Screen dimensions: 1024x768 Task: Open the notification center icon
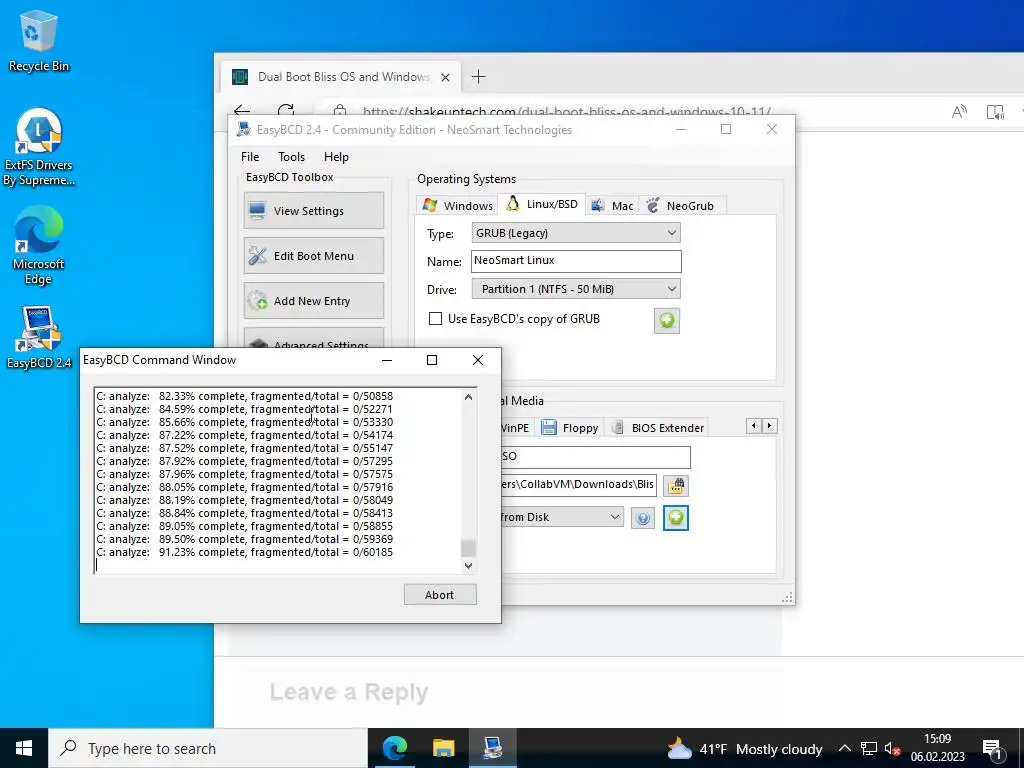pyautogui.click(x=993, y=748)
